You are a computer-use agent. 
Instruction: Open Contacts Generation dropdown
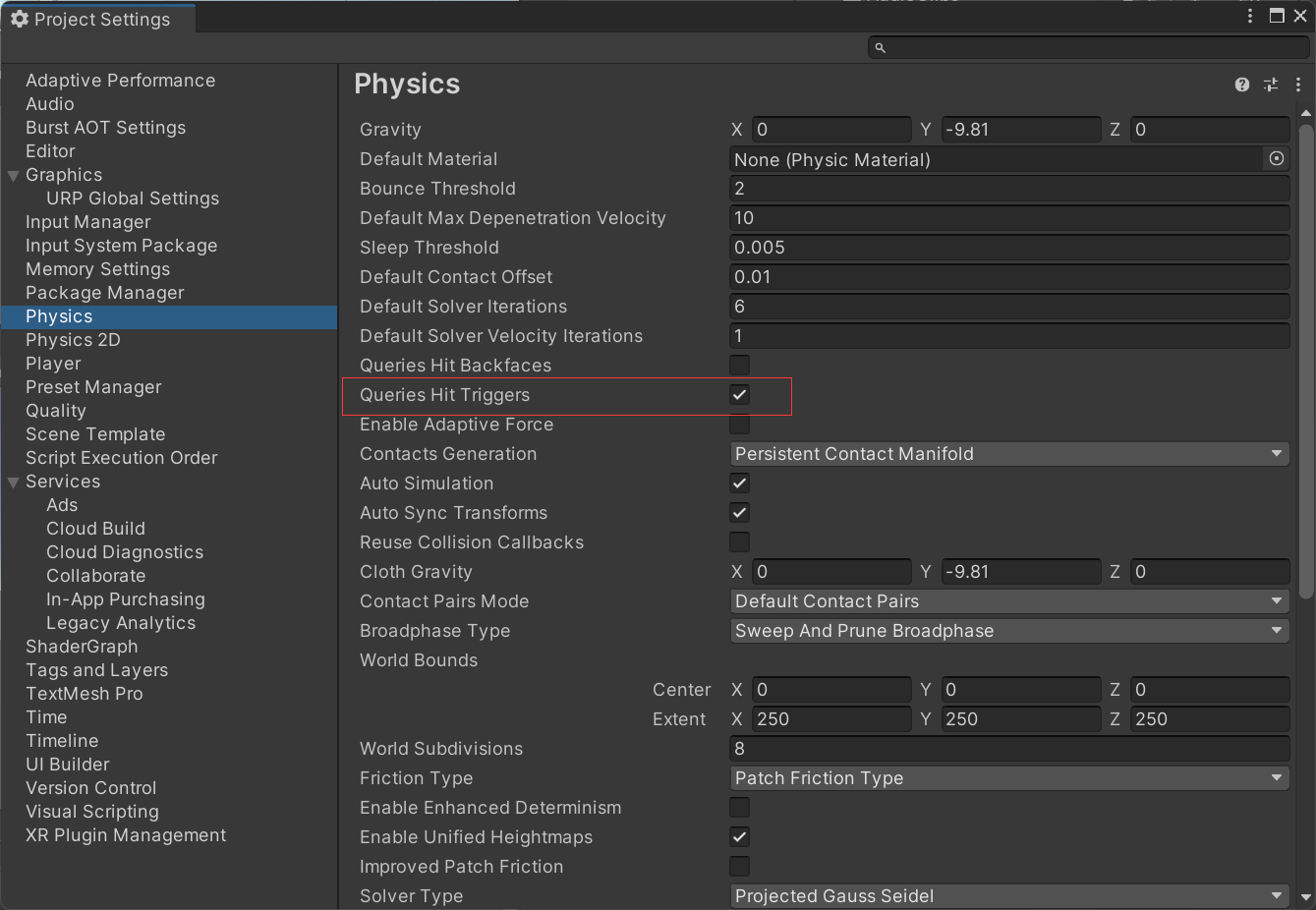pyautogui.click(x=1009, y=453)
